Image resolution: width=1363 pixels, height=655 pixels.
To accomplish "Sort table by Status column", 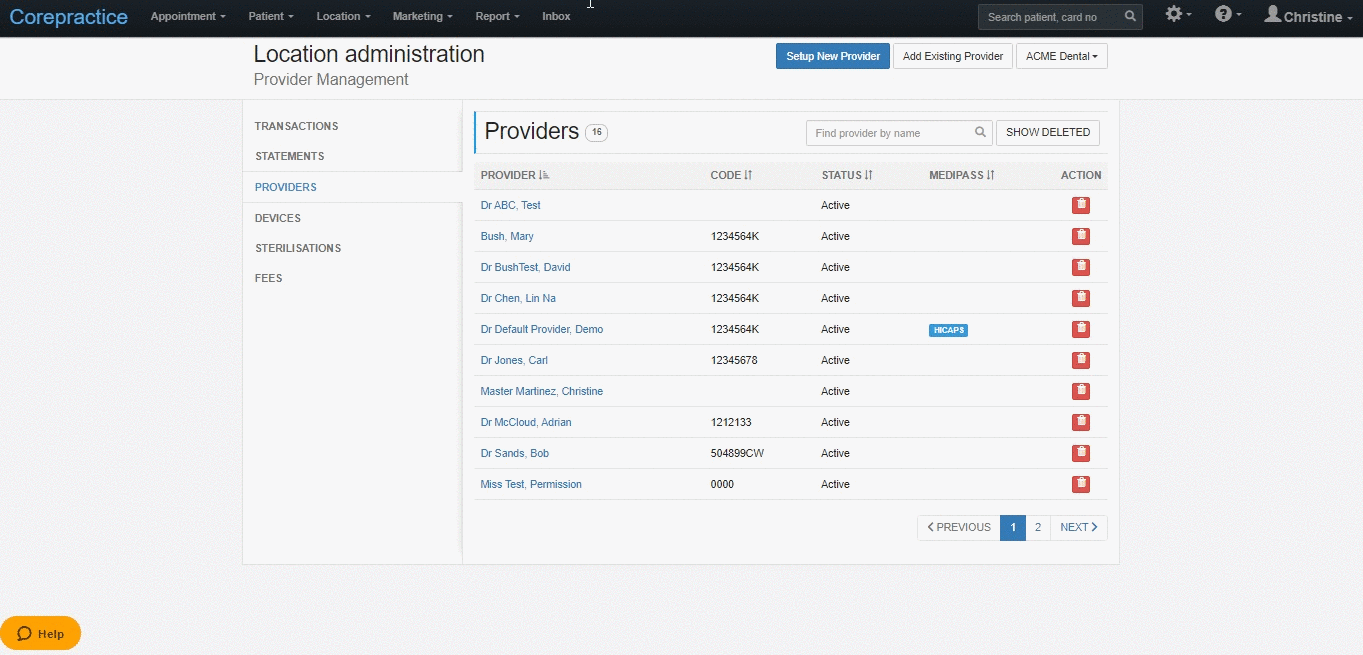I will pos(847,175).
